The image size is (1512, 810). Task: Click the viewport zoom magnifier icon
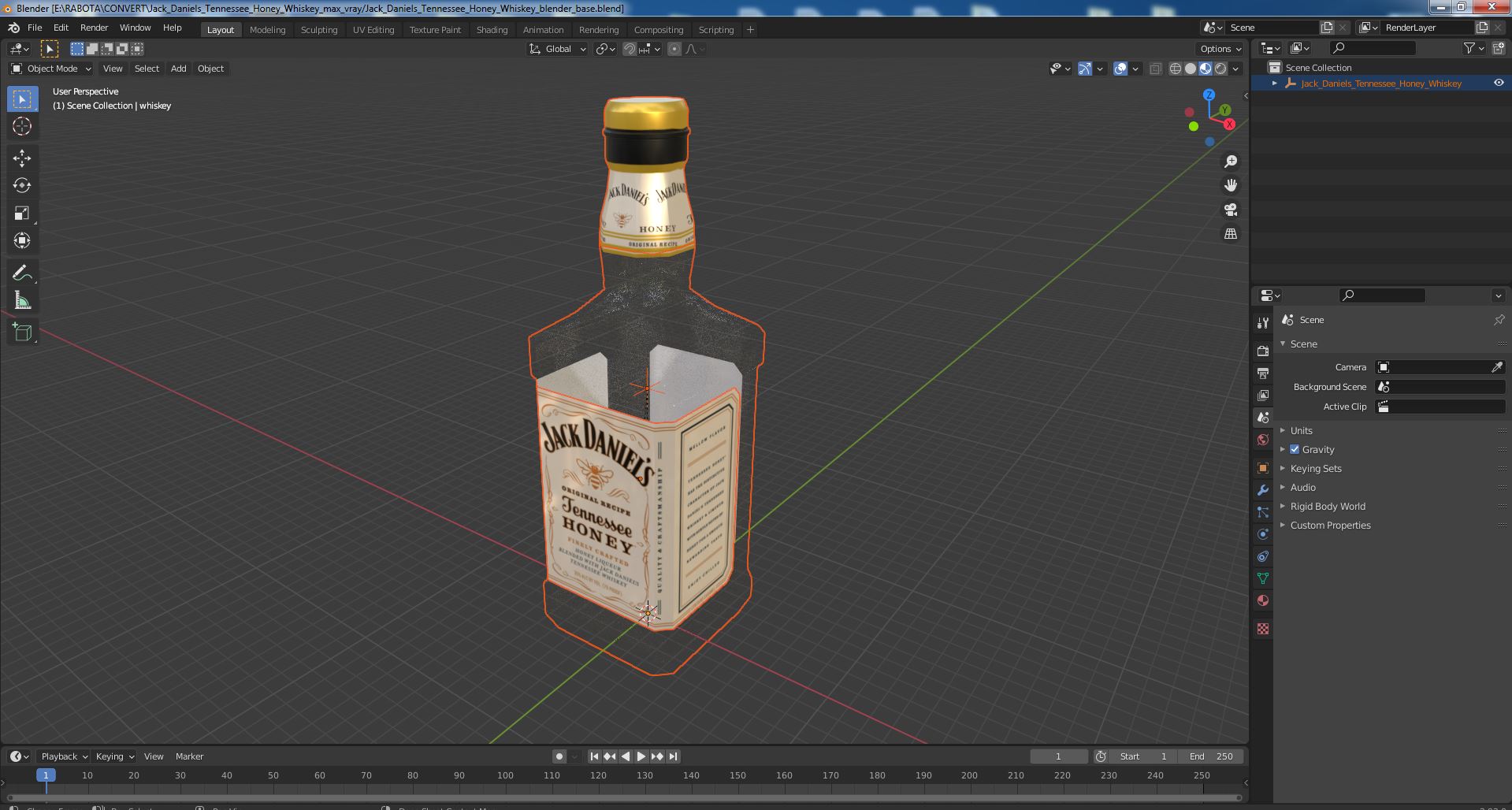point(1230,162)
